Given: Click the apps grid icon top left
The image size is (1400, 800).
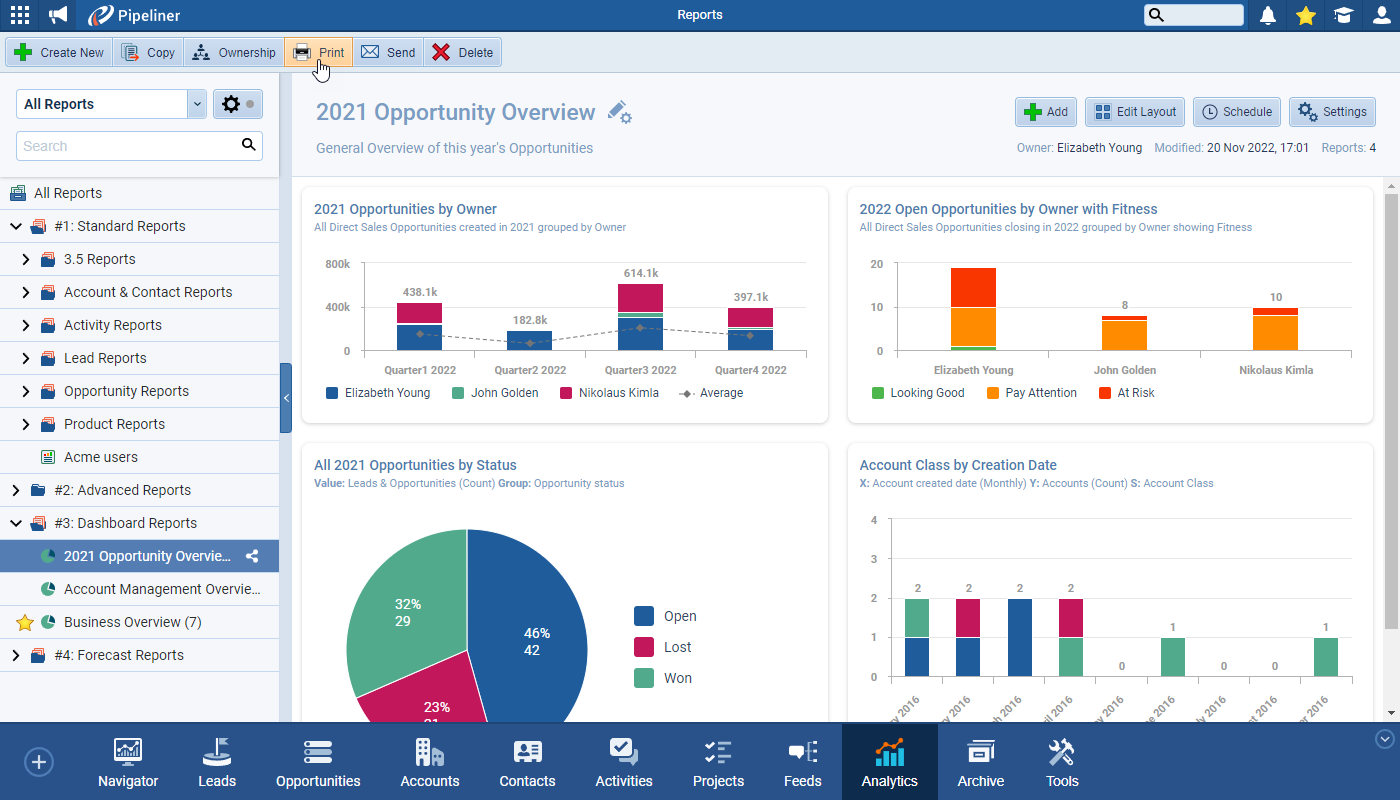Looking at the screenshot, I should pyautogui.click(x=19, y=15).
